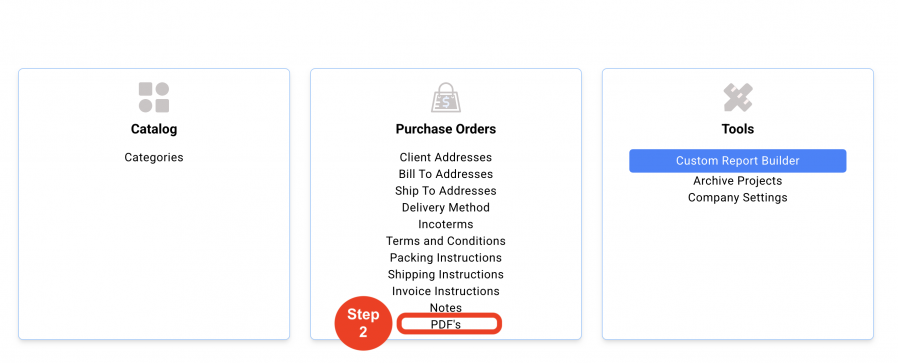Click the Notes link

446,308
